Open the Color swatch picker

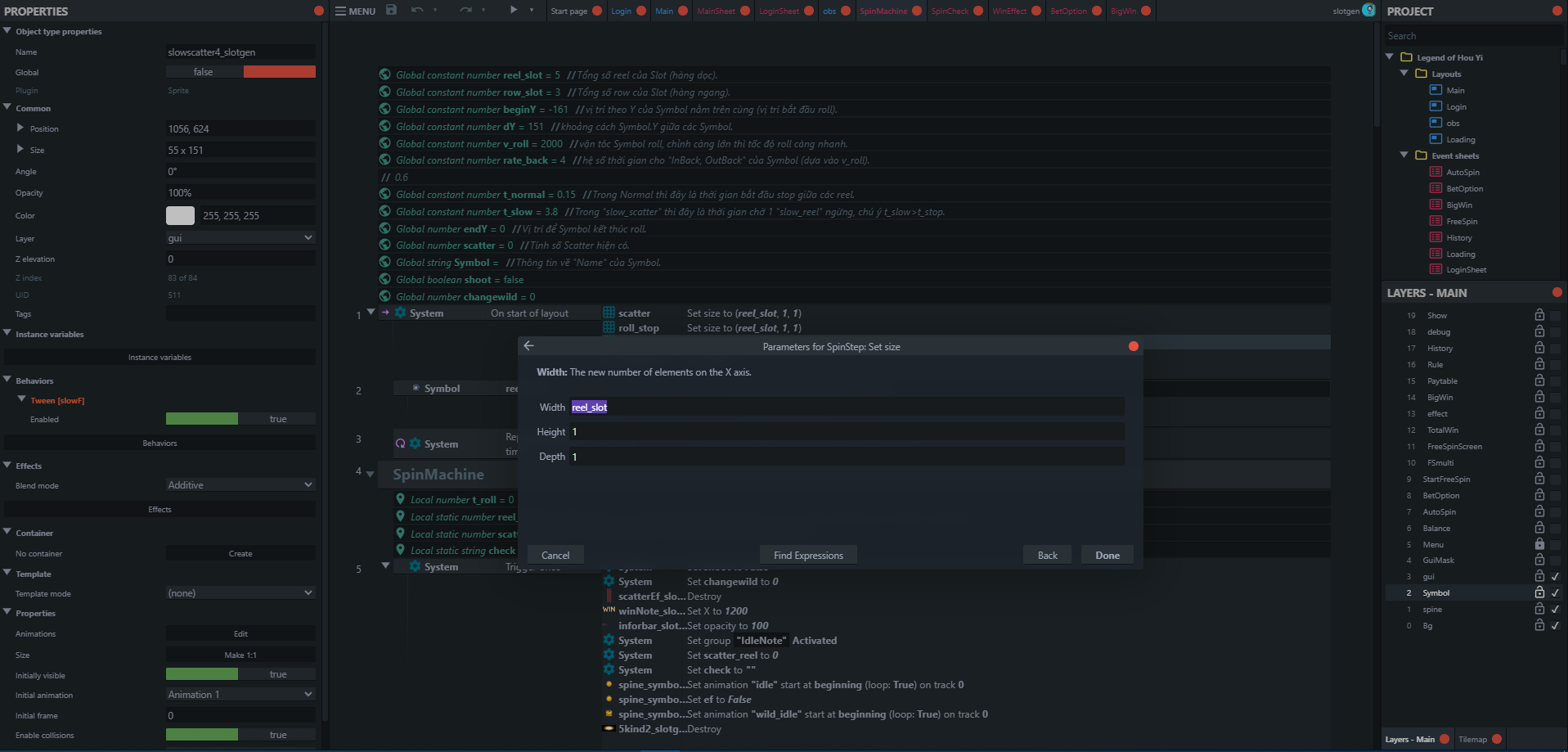click(180, 215)
